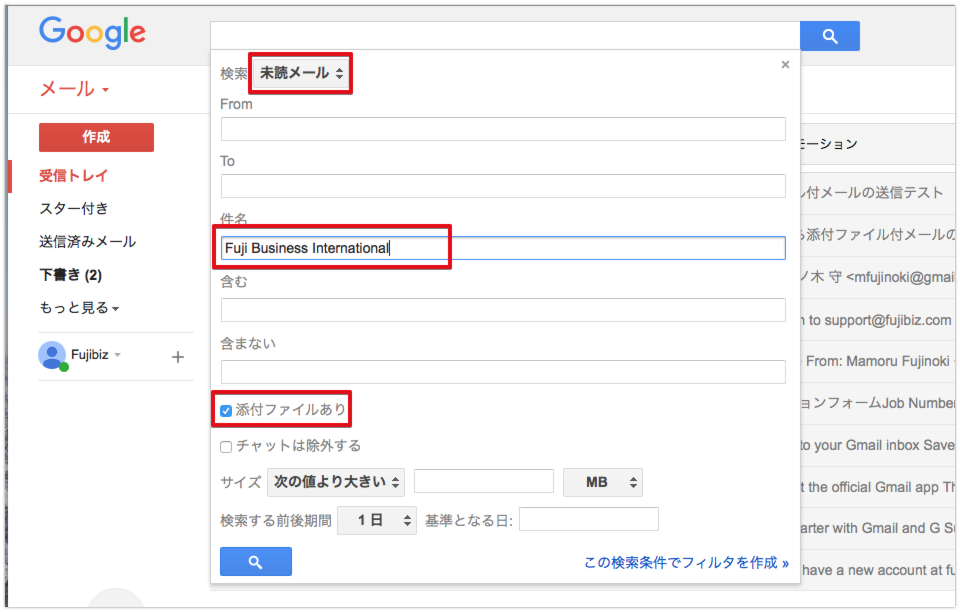Viewport: 960px width, 612px height.
Task: Go to 送信済みメール folder
Action: pos(87,242)
